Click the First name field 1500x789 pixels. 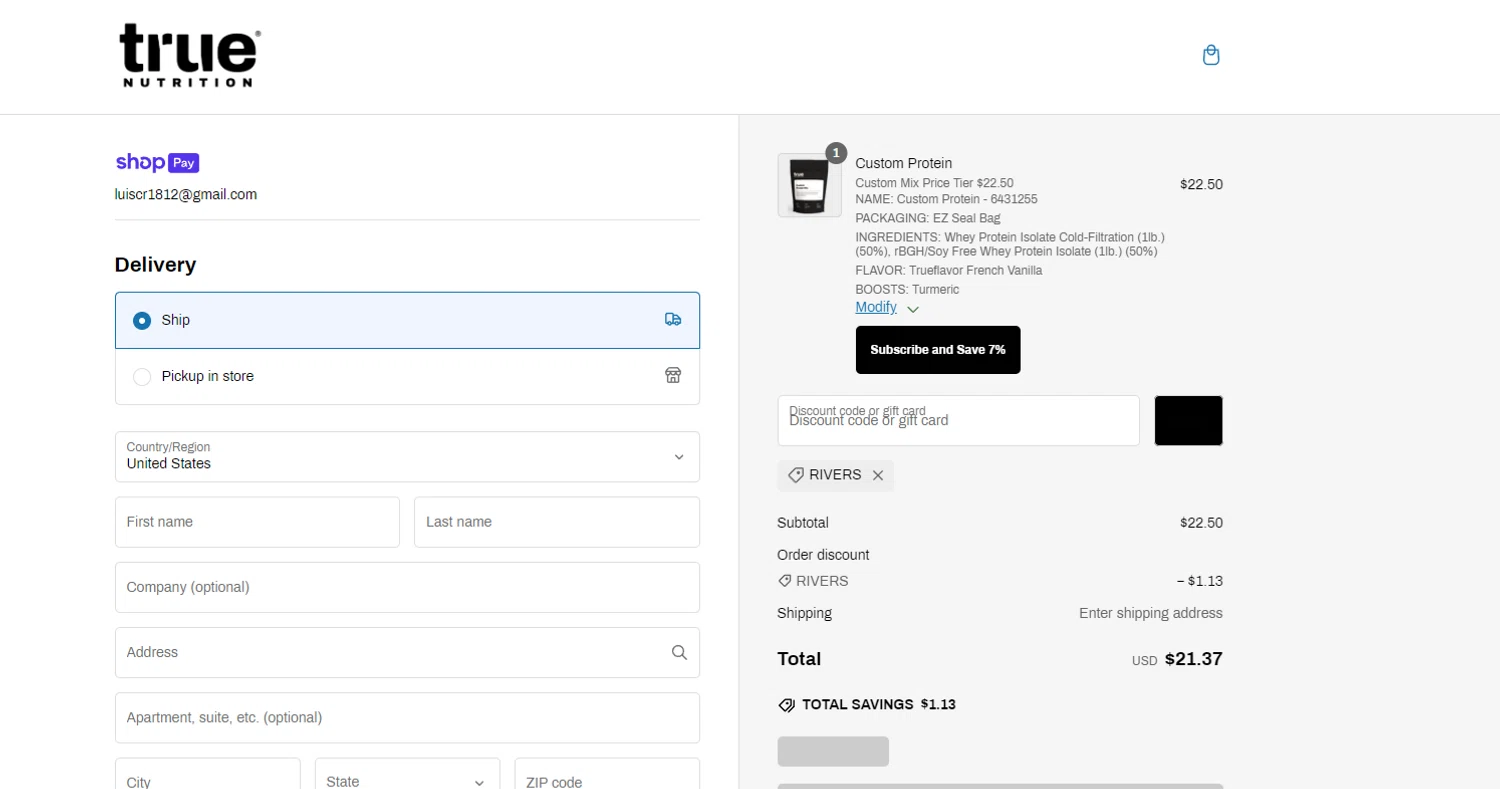point(257,522)
